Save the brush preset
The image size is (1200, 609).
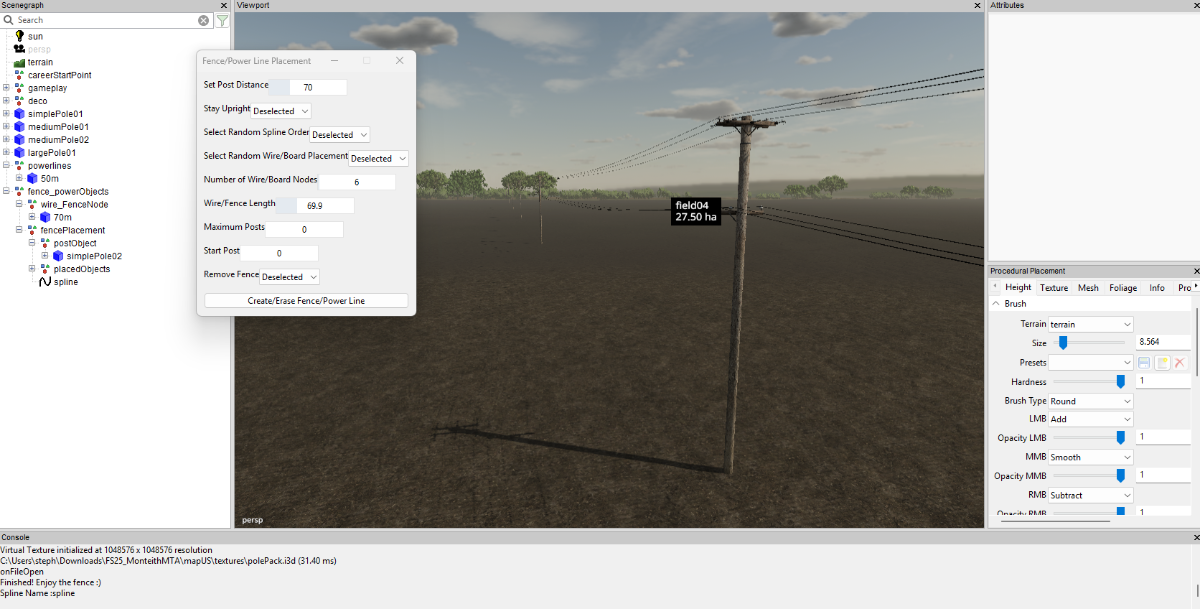(1145, 363)
